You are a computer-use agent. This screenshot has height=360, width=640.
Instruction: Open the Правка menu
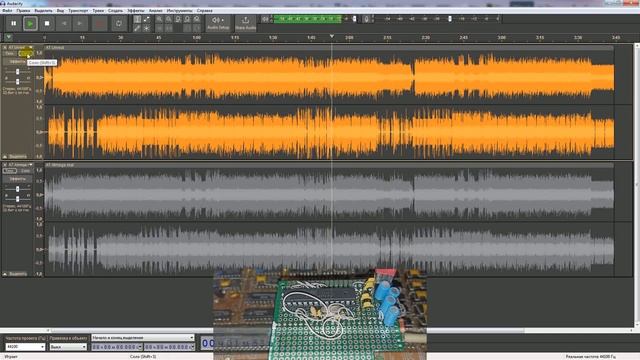(x=23, y=11)
